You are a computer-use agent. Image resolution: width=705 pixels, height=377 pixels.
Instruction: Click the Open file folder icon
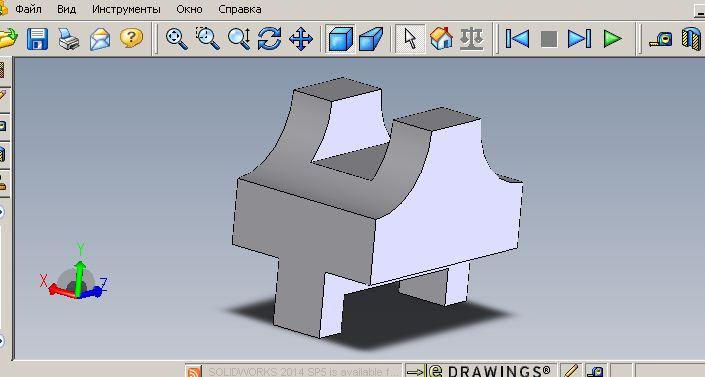pos(7,39)
